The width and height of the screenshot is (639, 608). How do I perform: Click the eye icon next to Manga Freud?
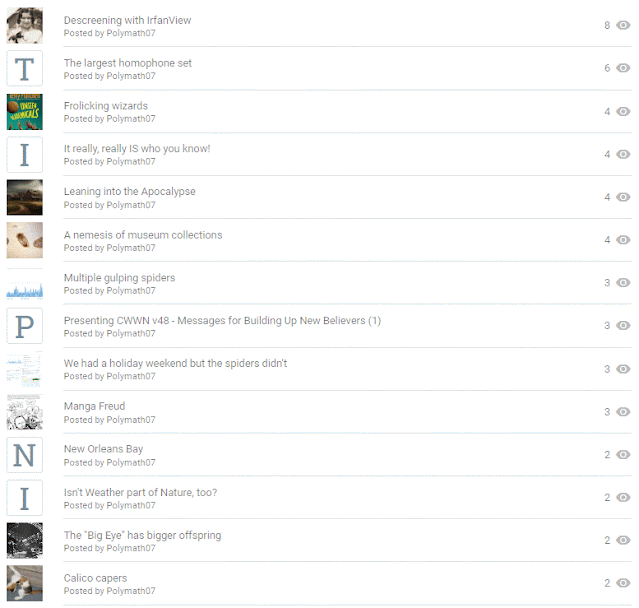(623, 412)
